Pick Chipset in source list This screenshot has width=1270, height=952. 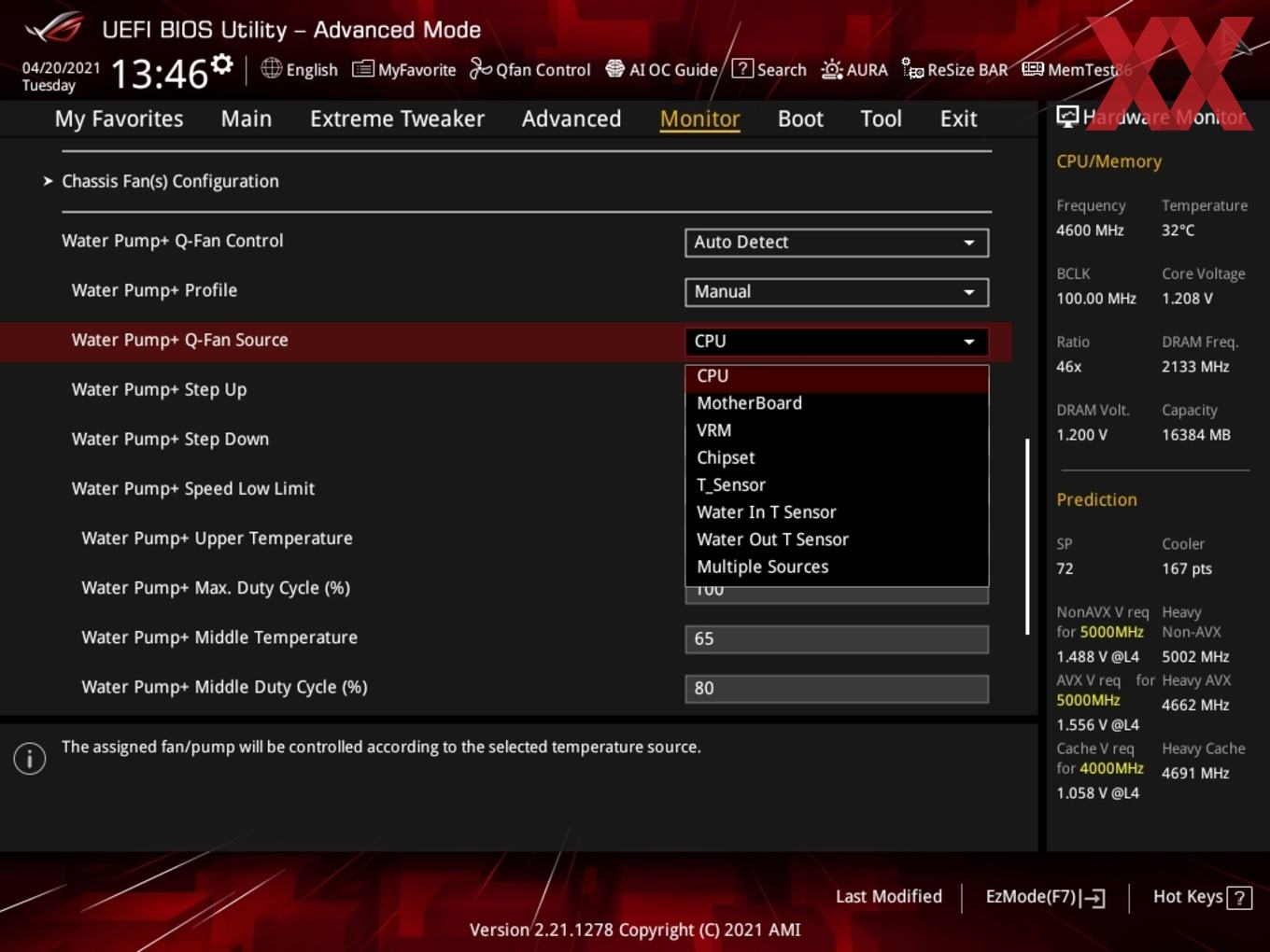[x=837, y=457]
